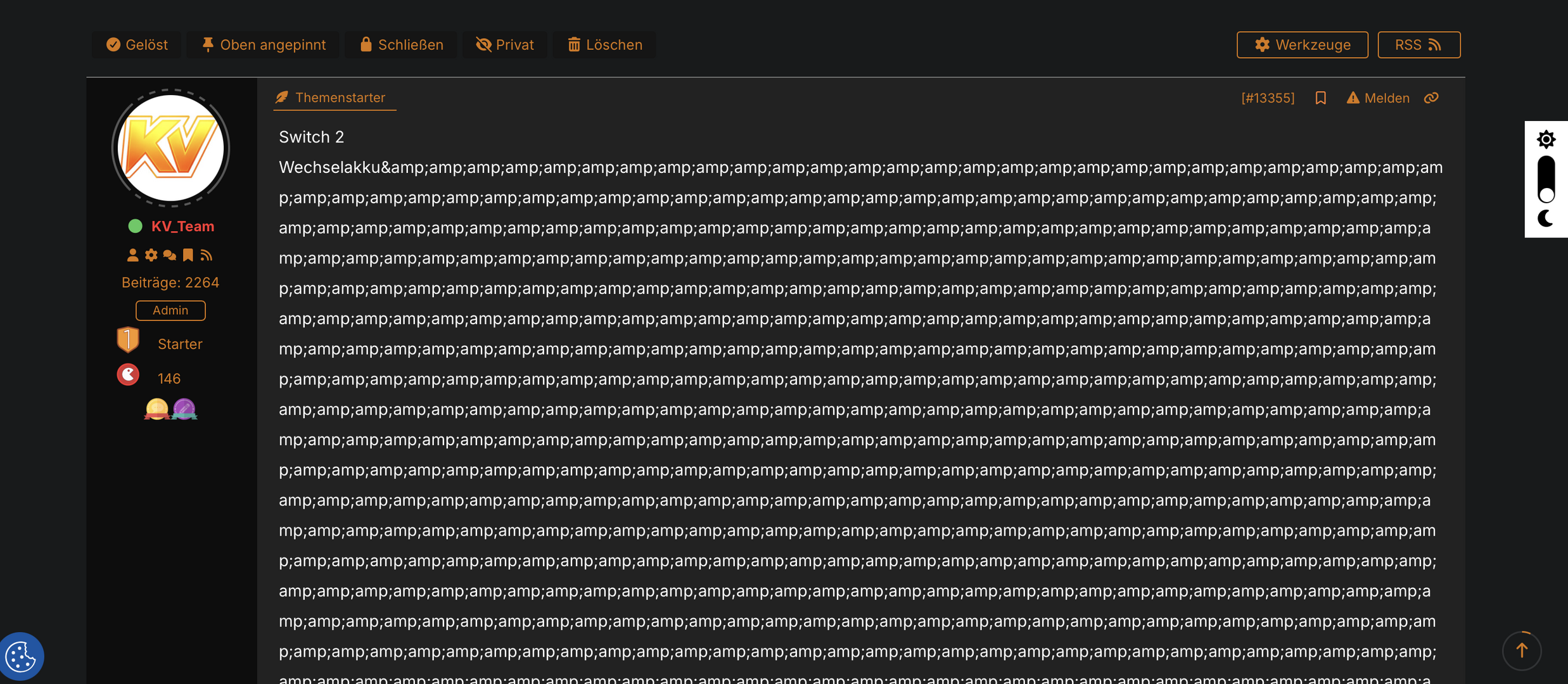
Task: Jump back to top with arrow button
Action: [x=1522, y=650]
